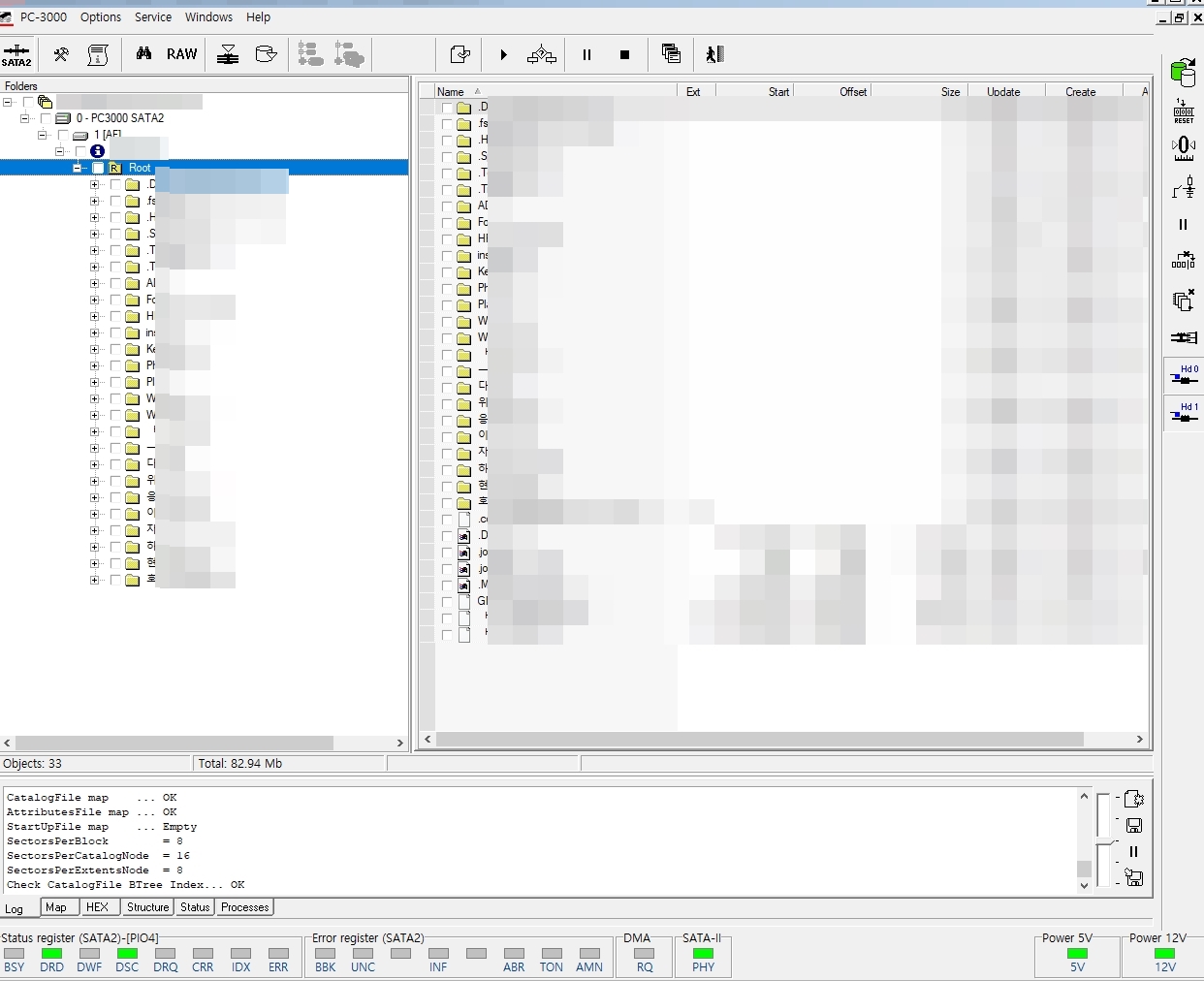
Task: Select the Hd 1 head button
Action: pyautogui.click(x=1184, y=413)
